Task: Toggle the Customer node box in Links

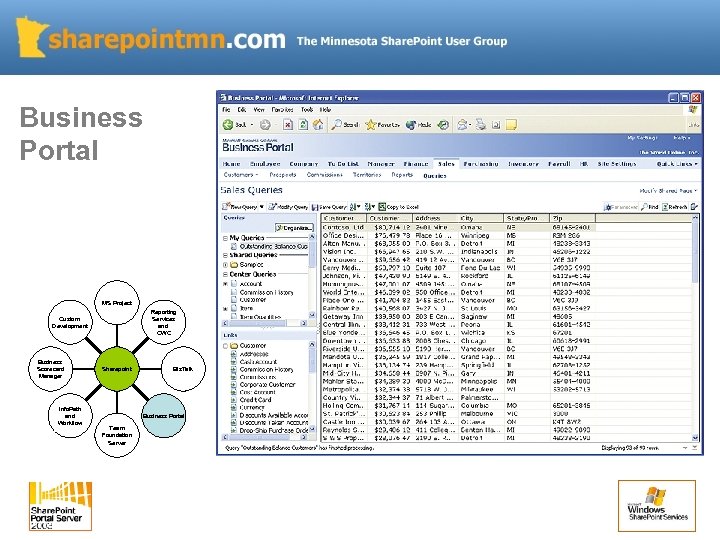Action: [225, 346]
